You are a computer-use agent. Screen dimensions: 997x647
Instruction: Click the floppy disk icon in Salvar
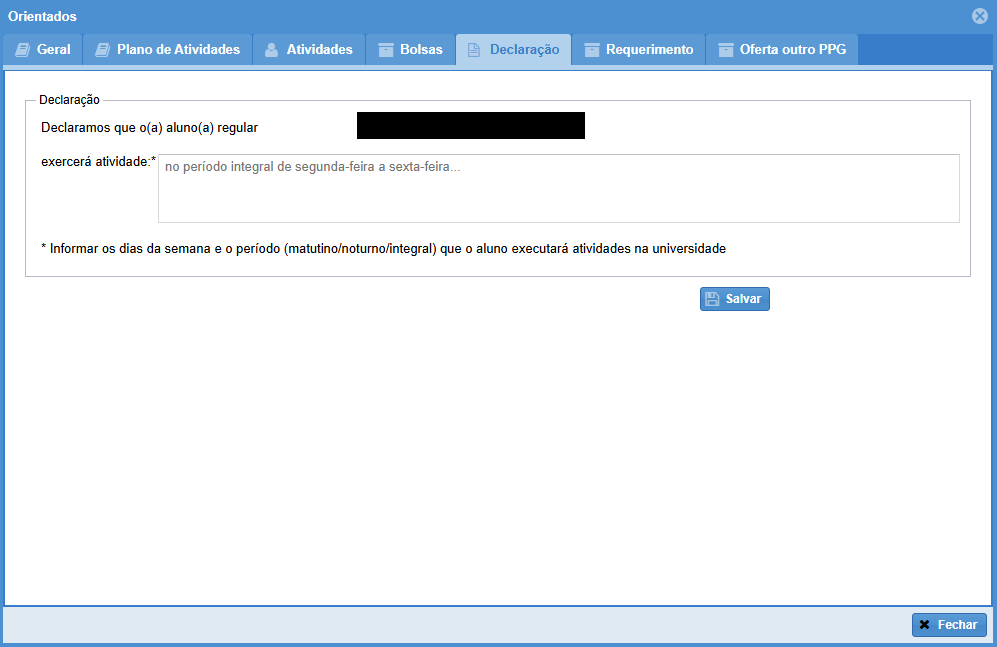click(x=712, y=299)
